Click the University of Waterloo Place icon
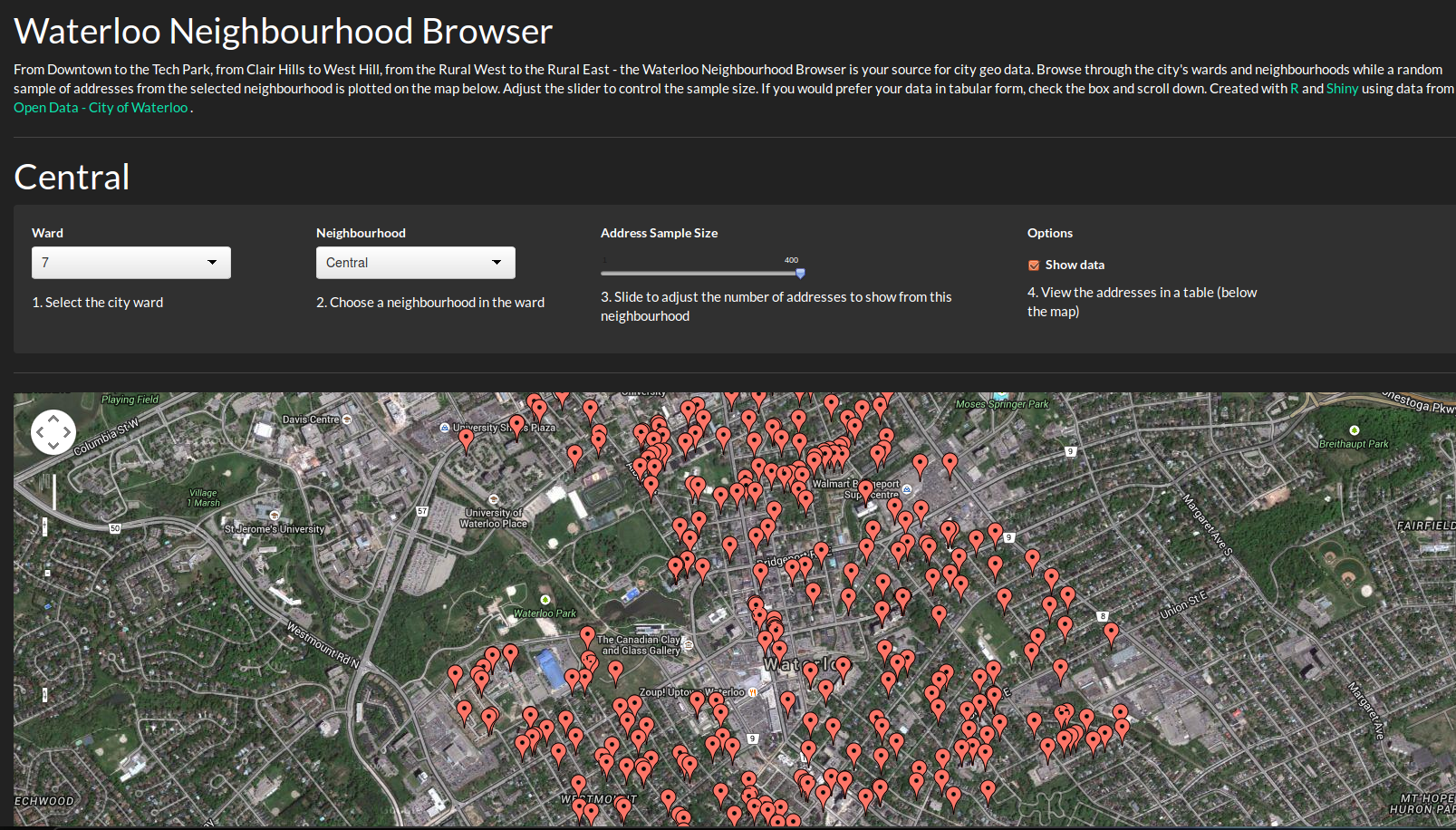This screenshot has height=830, width=1456. (x=494, y=499)
